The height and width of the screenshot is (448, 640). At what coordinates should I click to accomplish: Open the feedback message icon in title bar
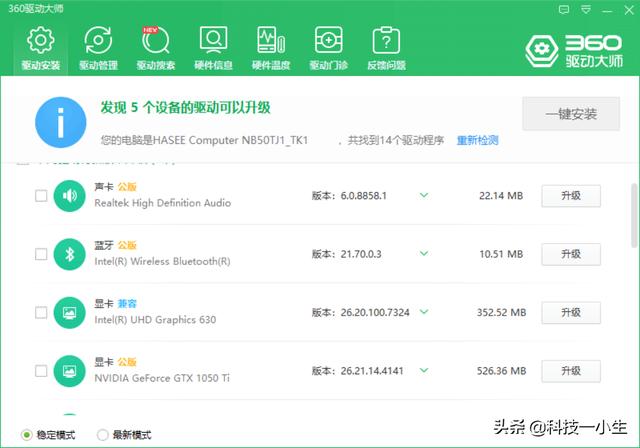(x=564, y=9)
